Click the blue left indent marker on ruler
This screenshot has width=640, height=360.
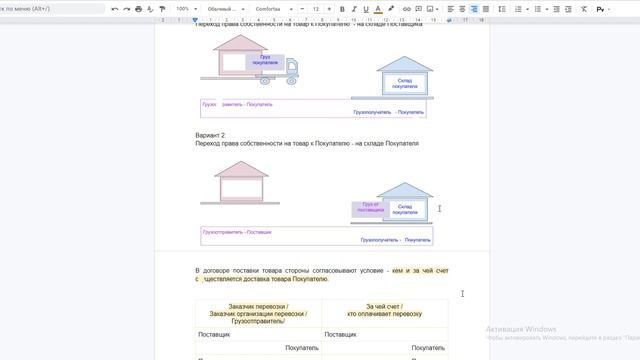pos(195,20)
